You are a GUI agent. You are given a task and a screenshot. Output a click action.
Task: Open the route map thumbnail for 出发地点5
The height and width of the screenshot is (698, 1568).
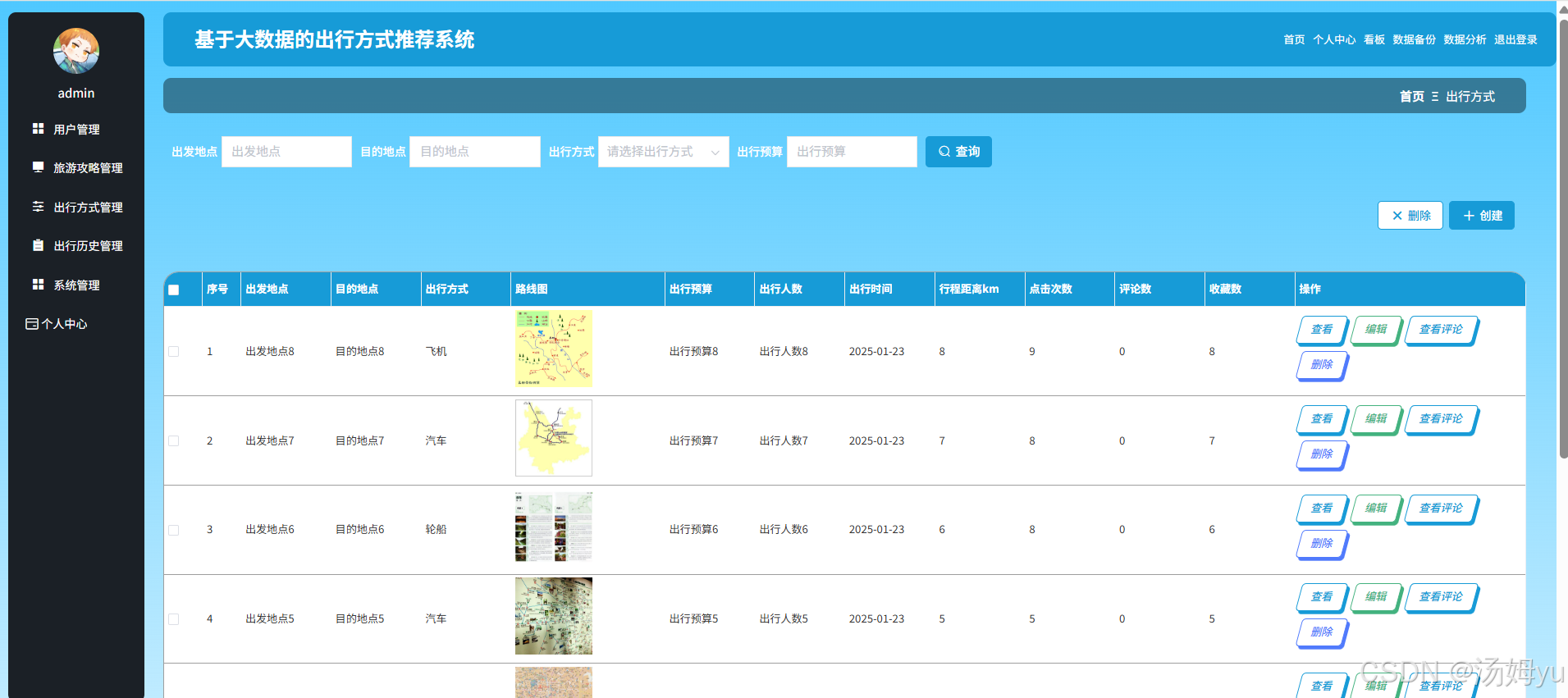click(554, 616)
